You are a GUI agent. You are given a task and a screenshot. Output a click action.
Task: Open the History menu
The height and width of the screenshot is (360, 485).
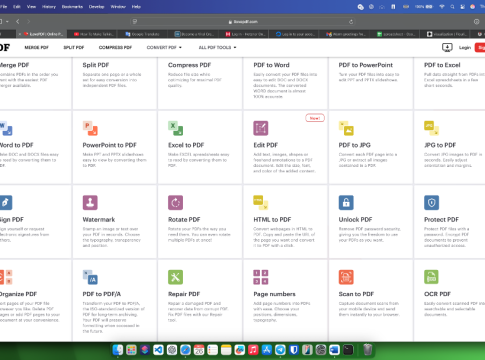[x=49, y=7]
